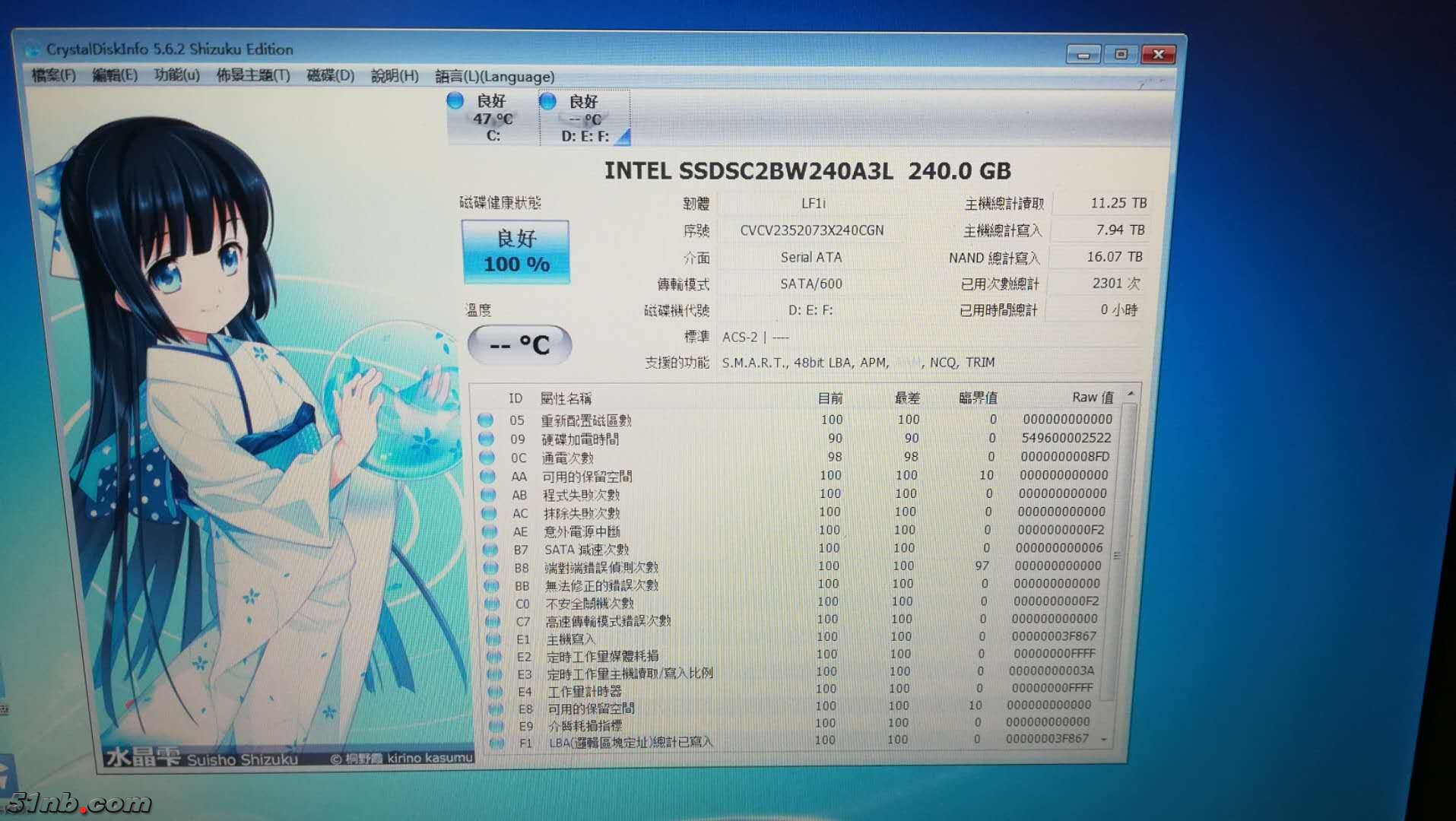Click status icon of attribute E1 row
This screenshot has width=1456, height=821.
493,639
